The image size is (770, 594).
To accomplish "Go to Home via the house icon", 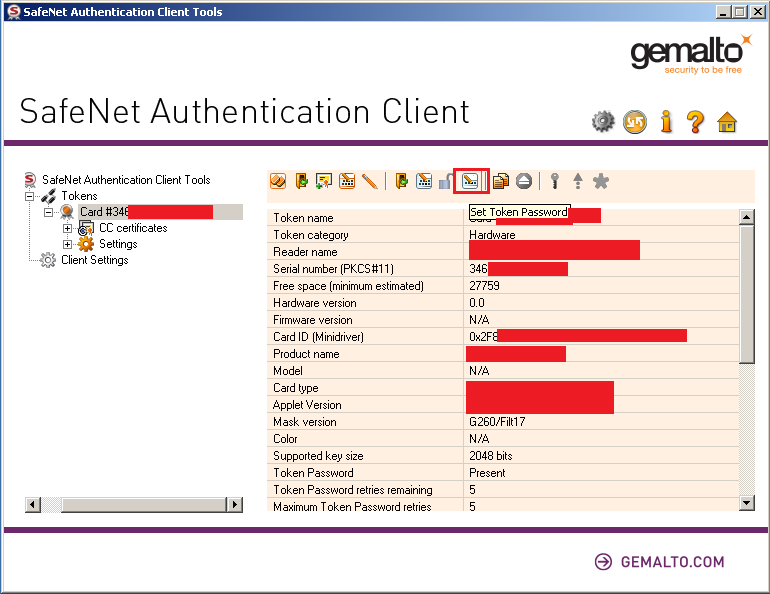I will coord(727,122).
